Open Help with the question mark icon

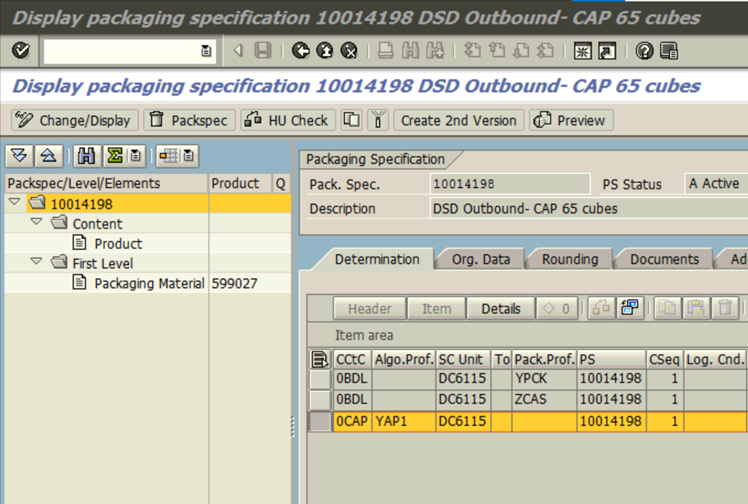(x=645, y=50)
